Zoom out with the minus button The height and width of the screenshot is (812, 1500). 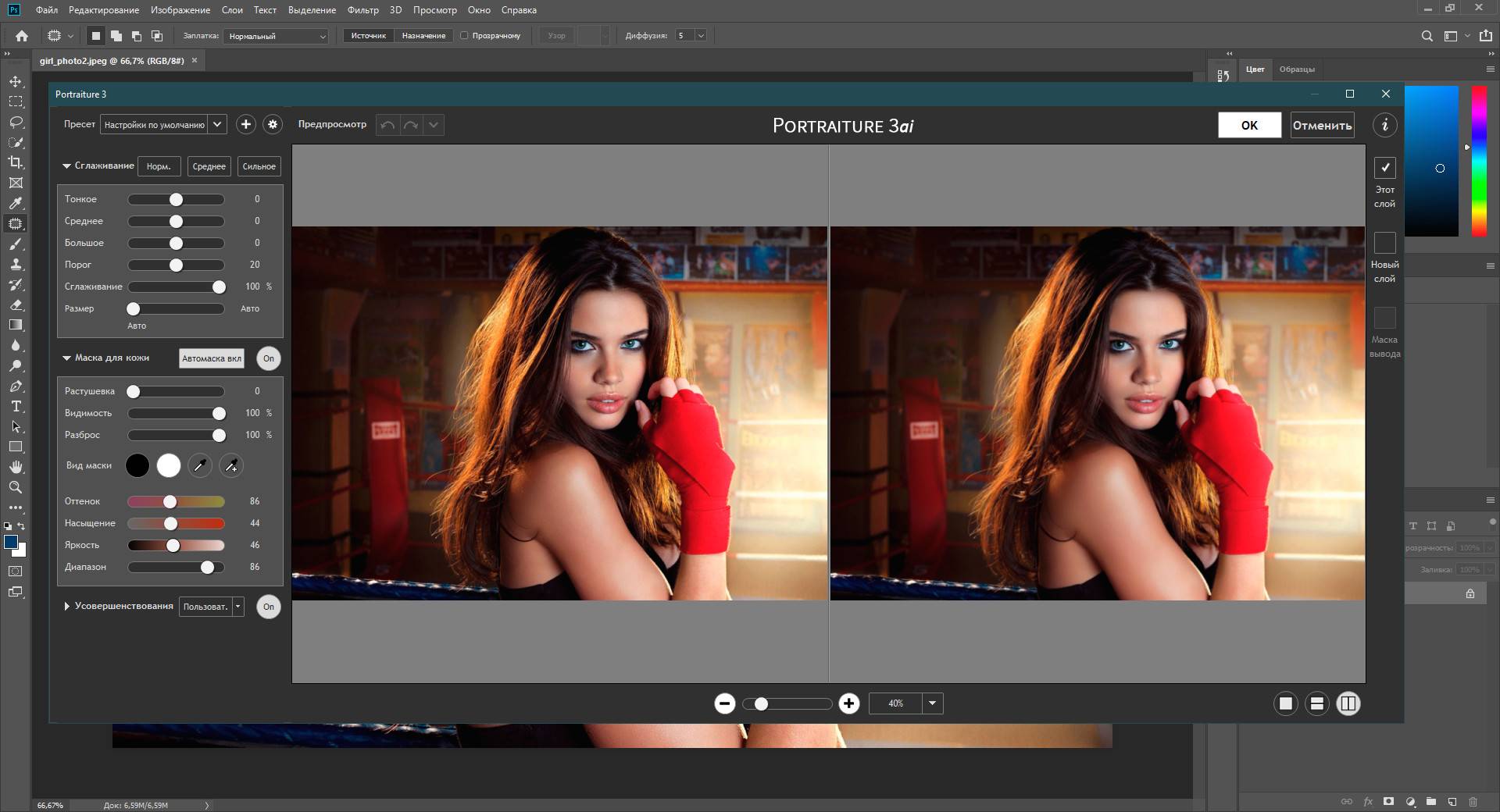click(x=724, y=703)
